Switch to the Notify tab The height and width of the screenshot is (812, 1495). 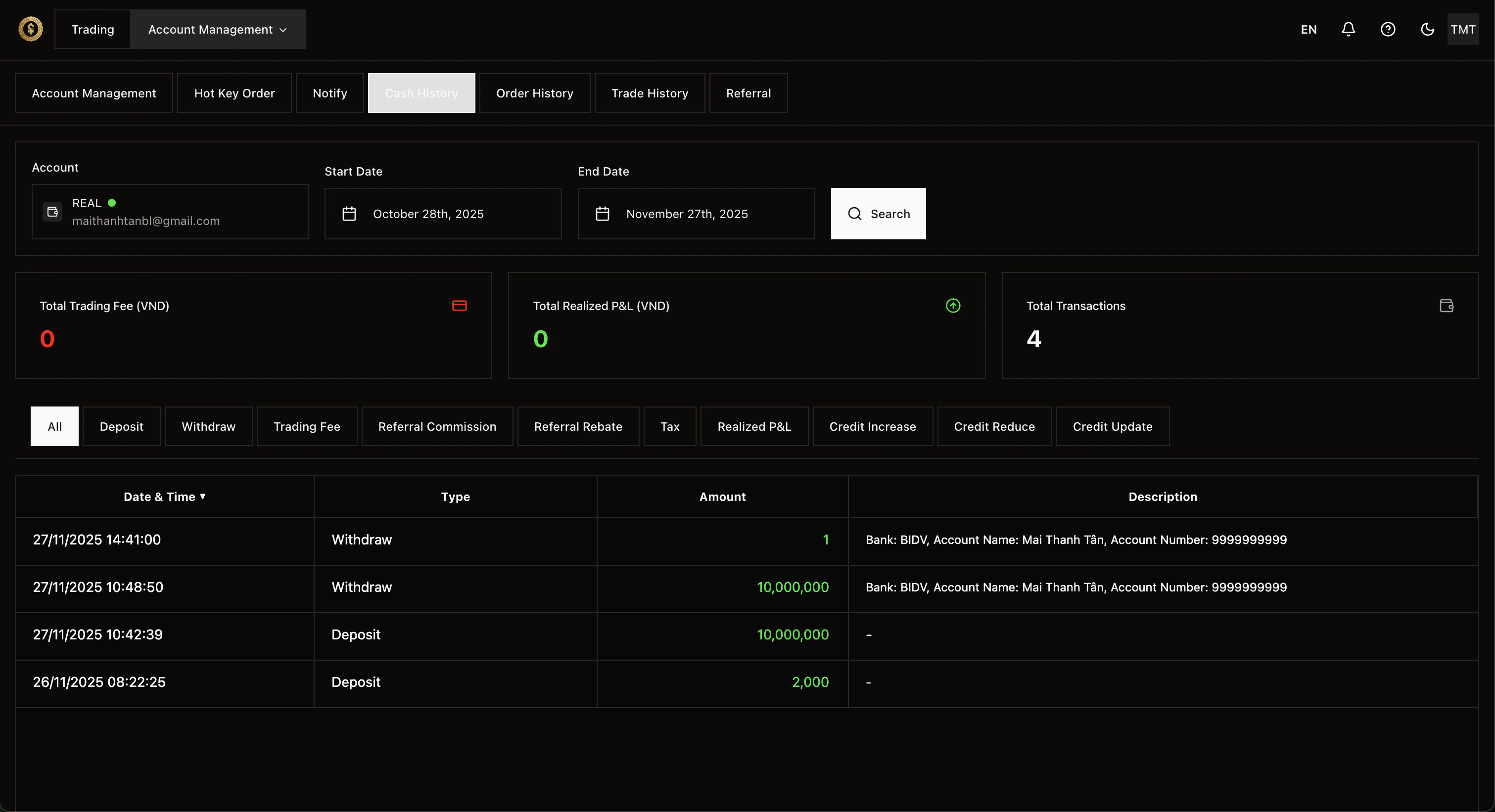point(329,93)
